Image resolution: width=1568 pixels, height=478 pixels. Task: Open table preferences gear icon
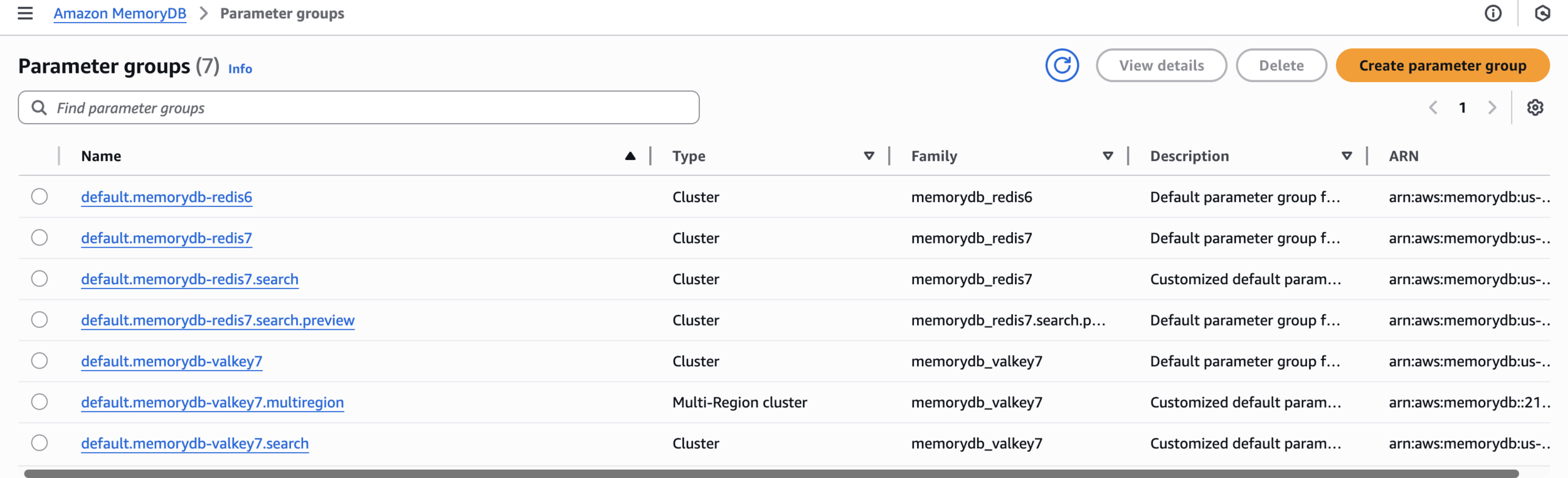(x=1535, y=108)
